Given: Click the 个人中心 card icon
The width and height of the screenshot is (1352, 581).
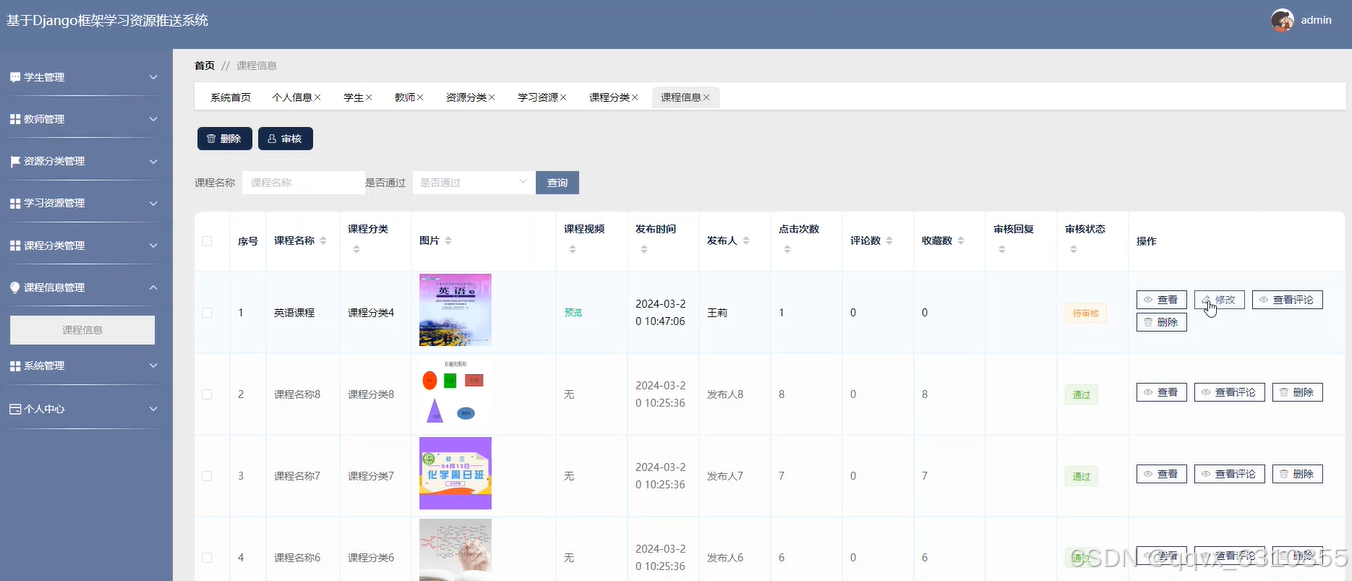Looking at the screenshot, I should pos(15,409).
